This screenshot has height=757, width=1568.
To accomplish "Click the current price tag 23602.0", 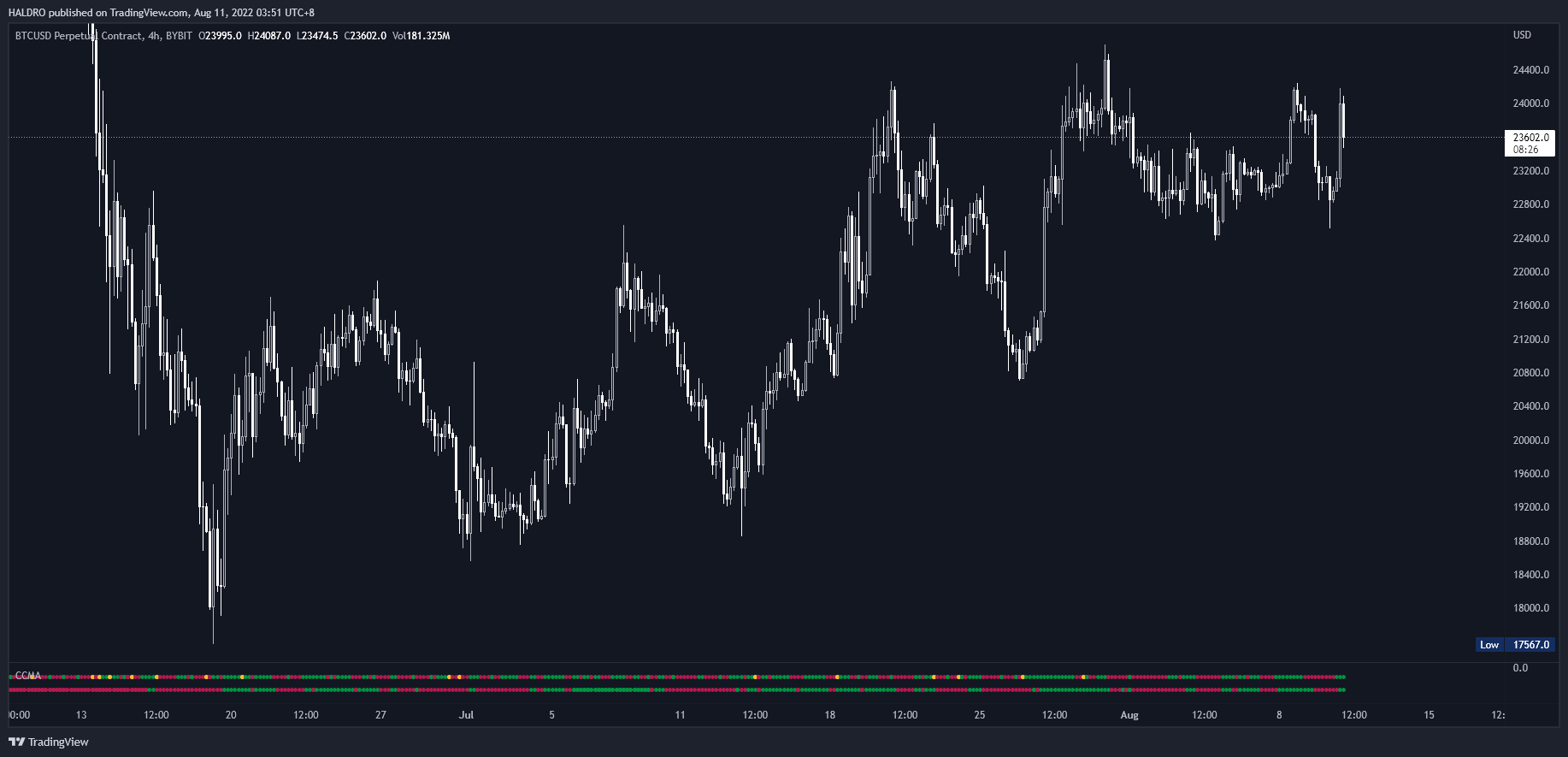I will [1530, 137].
